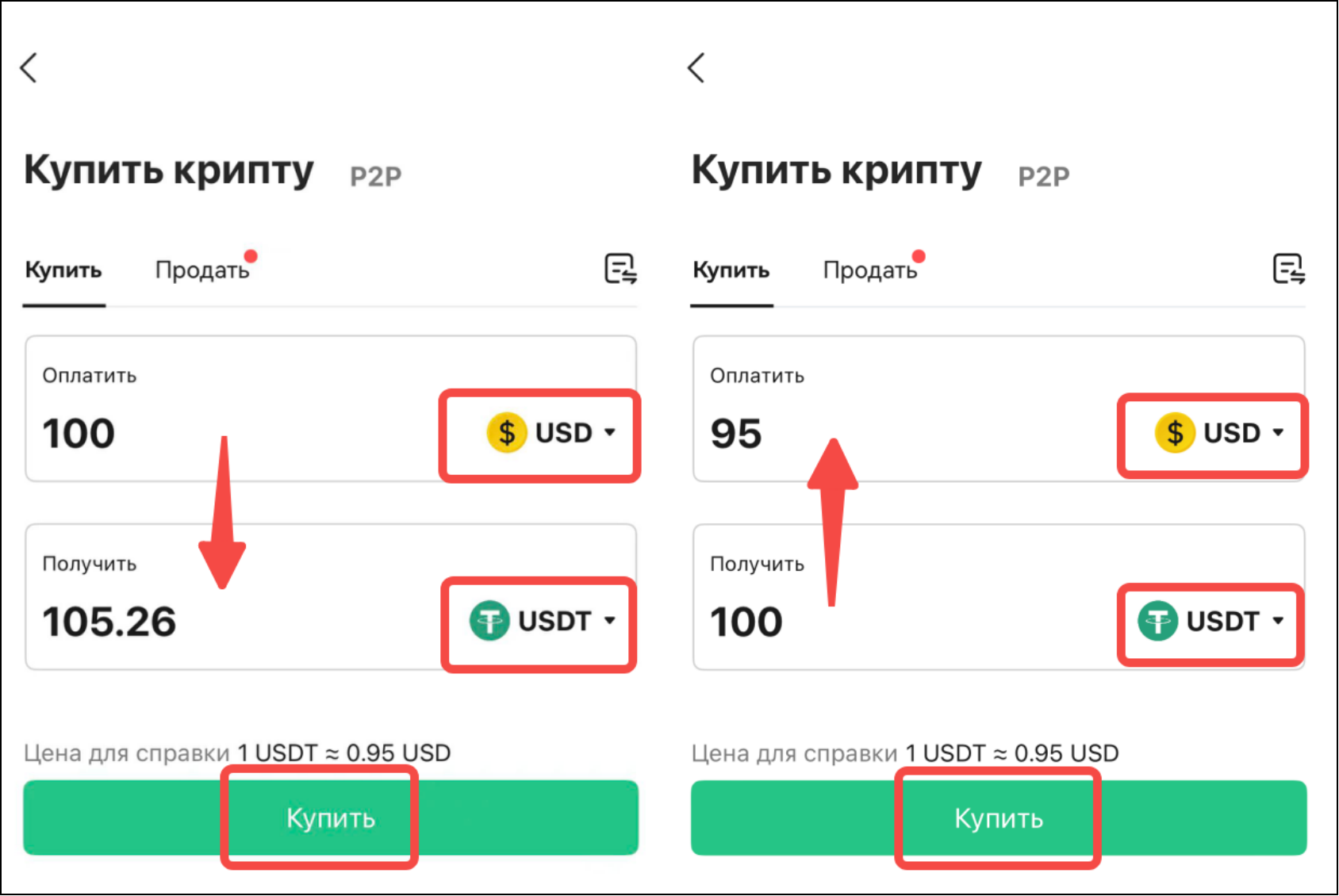The height and width of the screenshot is (896, 1339).
Task: Click green Купить button in left panel
Action: coord(331,818)
